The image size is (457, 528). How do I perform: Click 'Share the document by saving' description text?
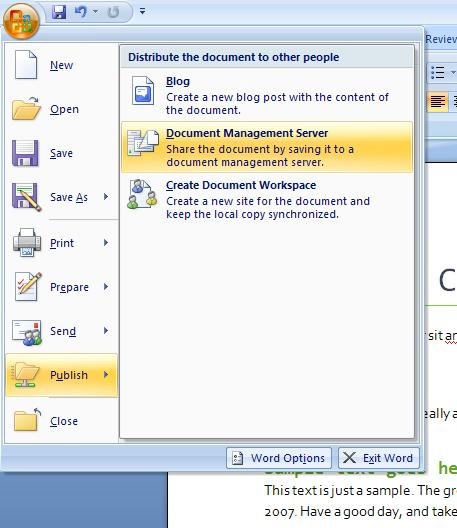pyautogui.click(x=260, y=156)
